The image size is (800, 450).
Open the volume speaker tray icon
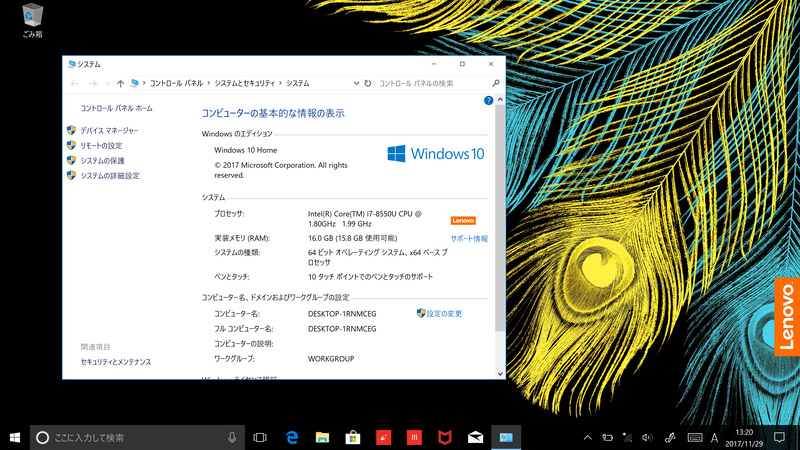[x=647, y=437]
